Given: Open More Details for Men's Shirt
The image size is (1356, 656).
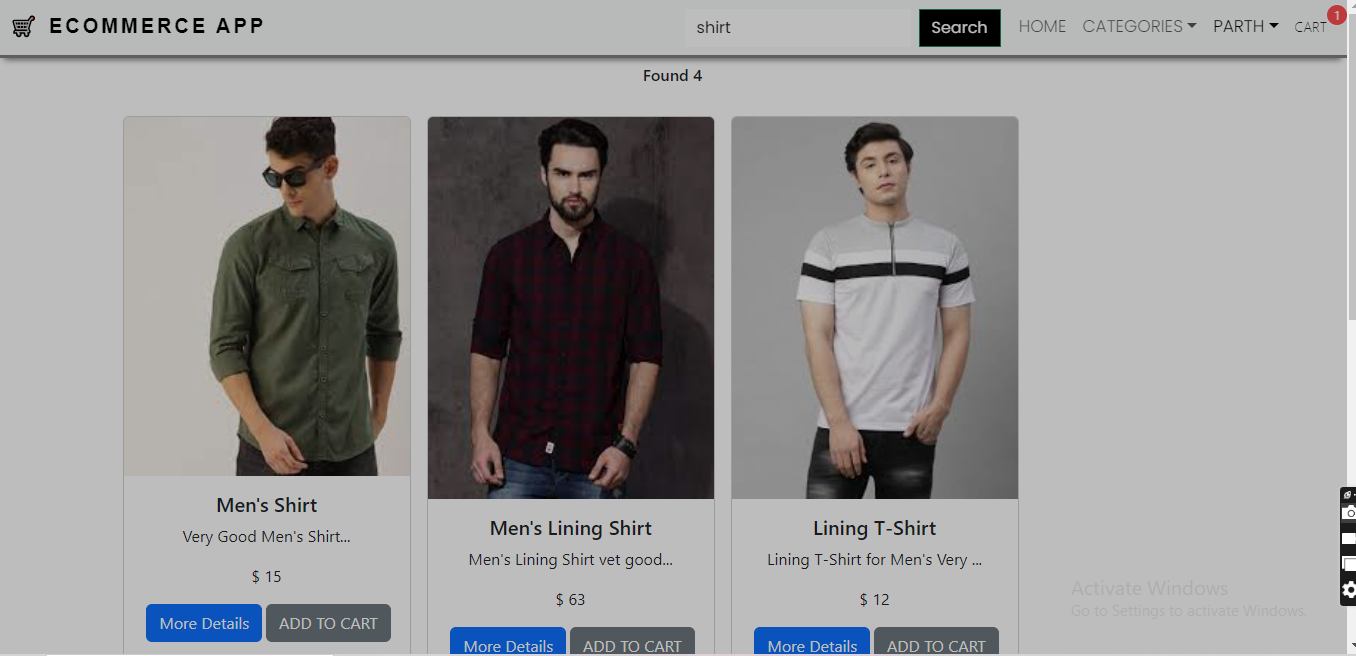Looking at the screenshot, I should pyautogui.click(x=203, y=622).
